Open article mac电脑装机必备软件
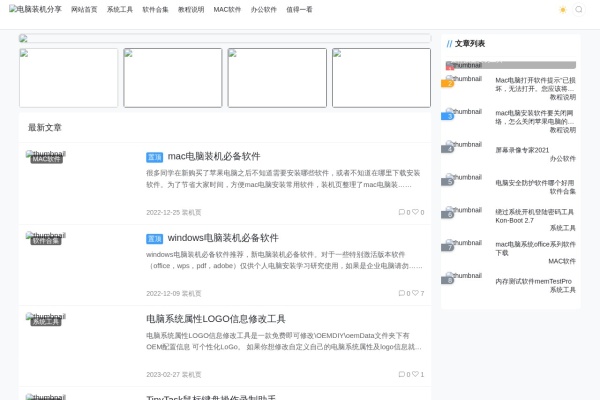The width and height of the screenshot is (600, 400). (214, 156)
